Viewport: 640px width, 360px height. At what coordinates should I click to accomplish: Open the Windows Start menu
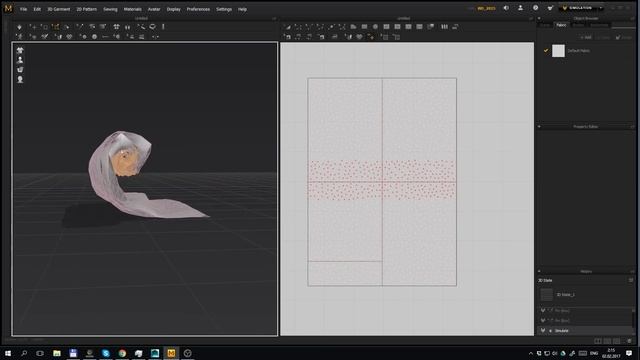(x=8, y=353)
